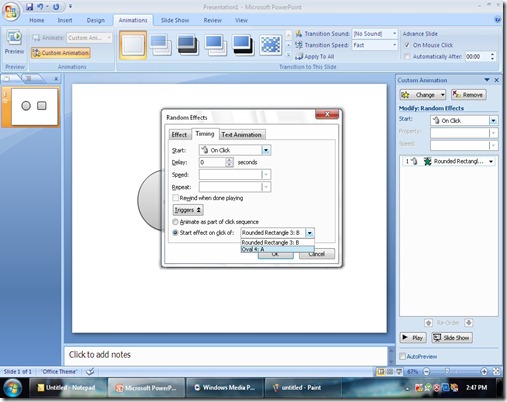Viewport: 507px width, 402px height.
Task: Expand transition gallery More arrow
Action: (x=289, y=56)
